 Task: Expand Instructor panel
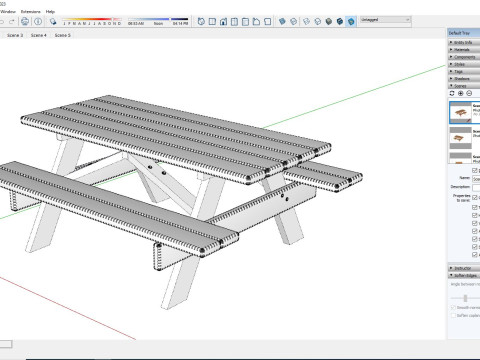pyautogui.click(x=464, y=268)
